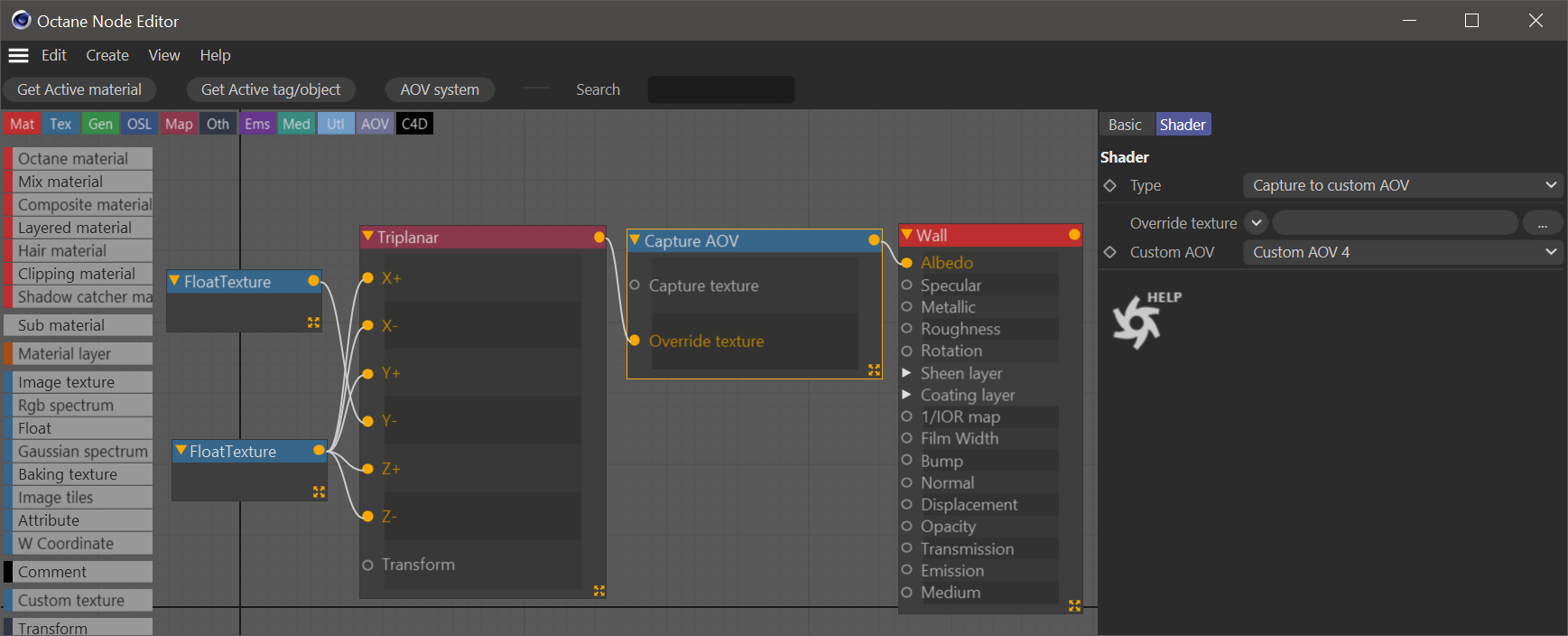The width and height of the screenshot is (1568, 636).
Task: Click the Search input field
Action: tap(721, 89)
